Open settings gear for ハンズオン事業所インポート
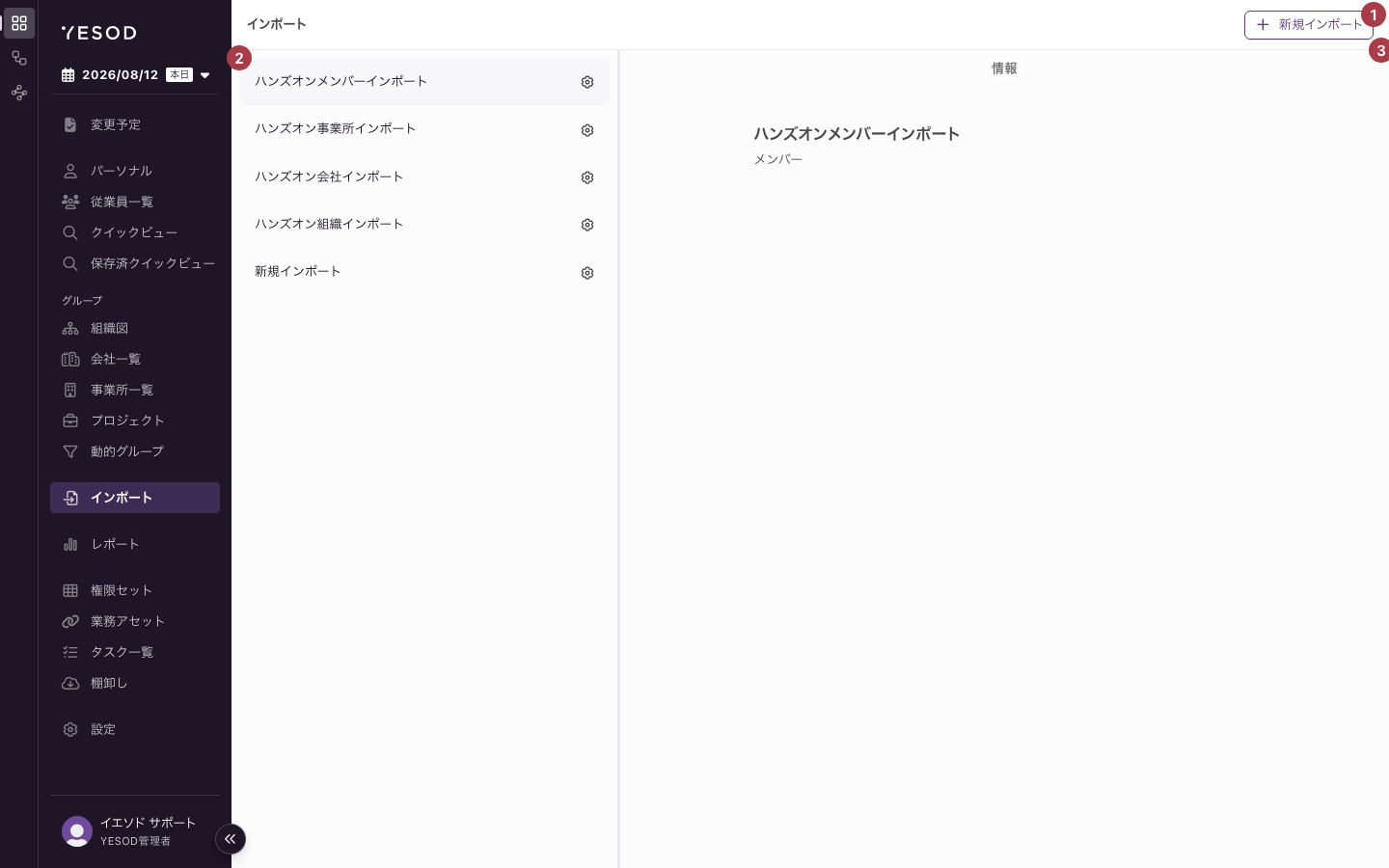1389x868 pixels. click(587, 130)
